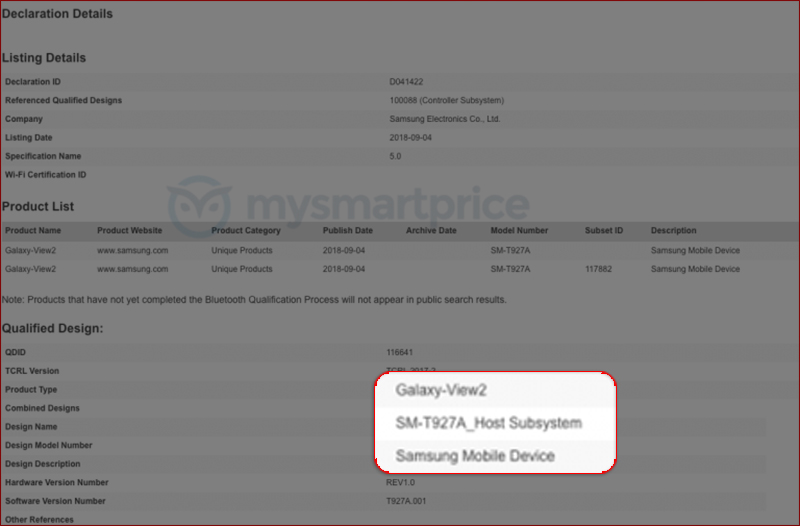Image resolution: width=800 pixels, height=526 pixels.
Task: Select 'Samsung Mobile Device' in row with Subset ID 117882
Action: [695, 269]
